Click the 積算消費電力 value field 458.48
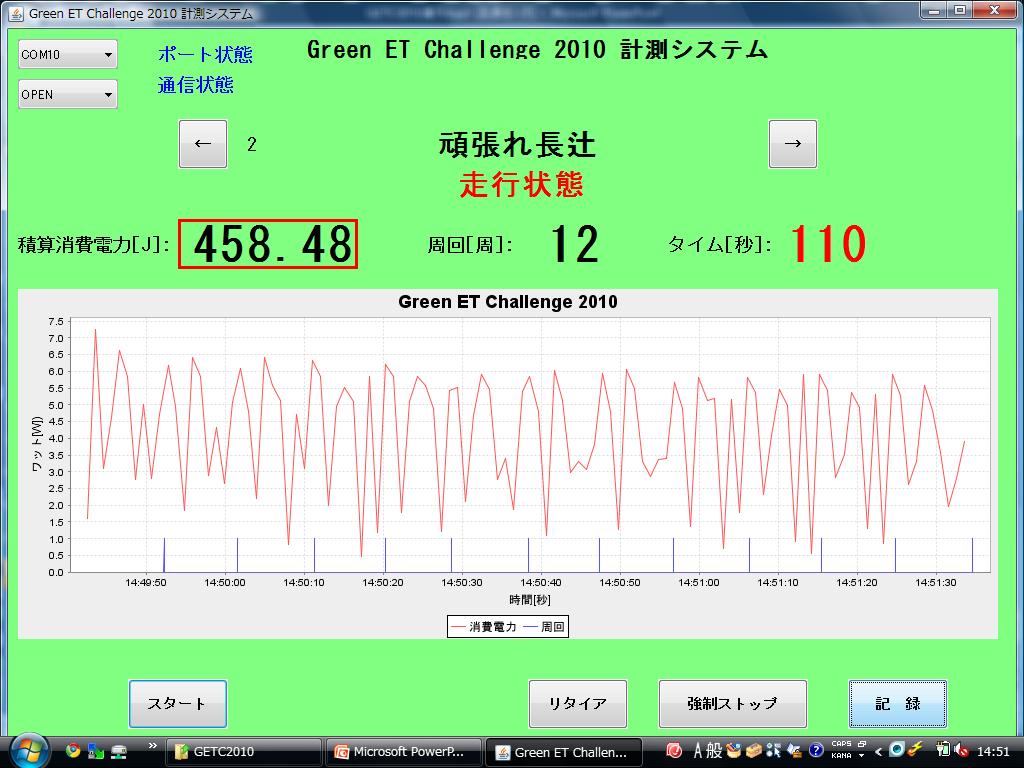The height and width of the screenshot is (768, 1024). point(268,245)
